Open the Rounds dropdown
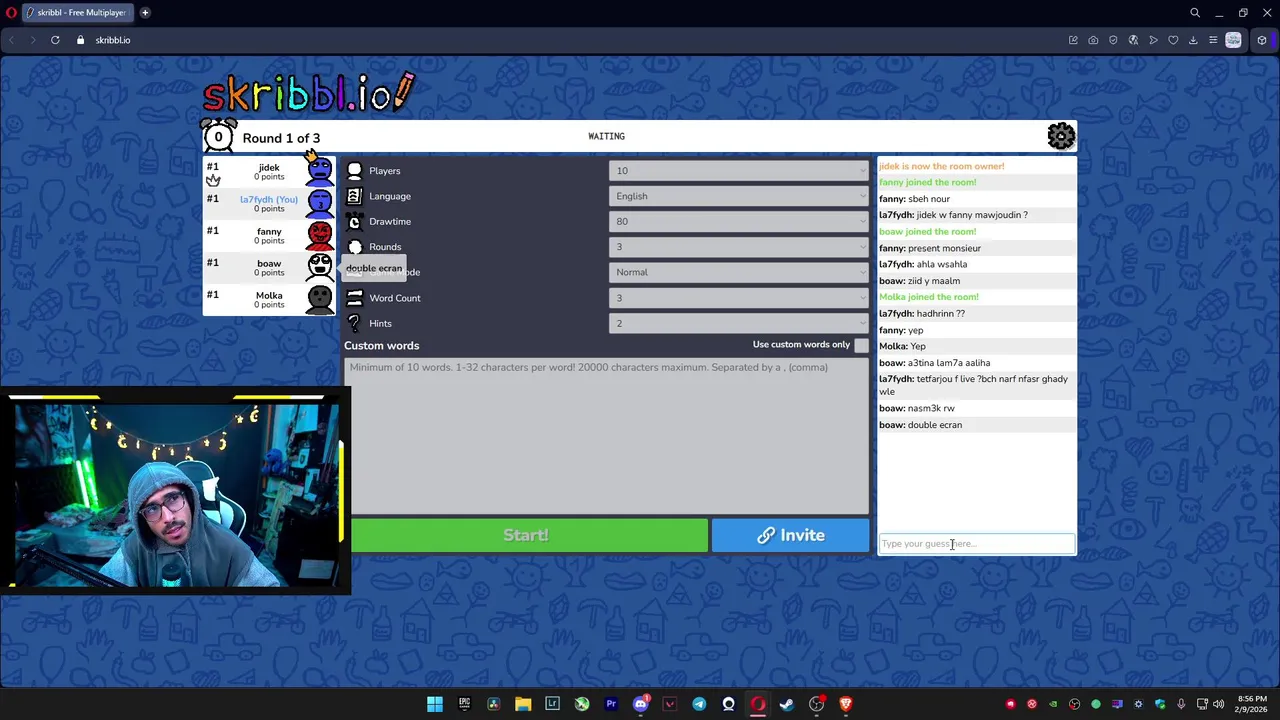Screen dimensions: 1280x720 click(738, 247)
